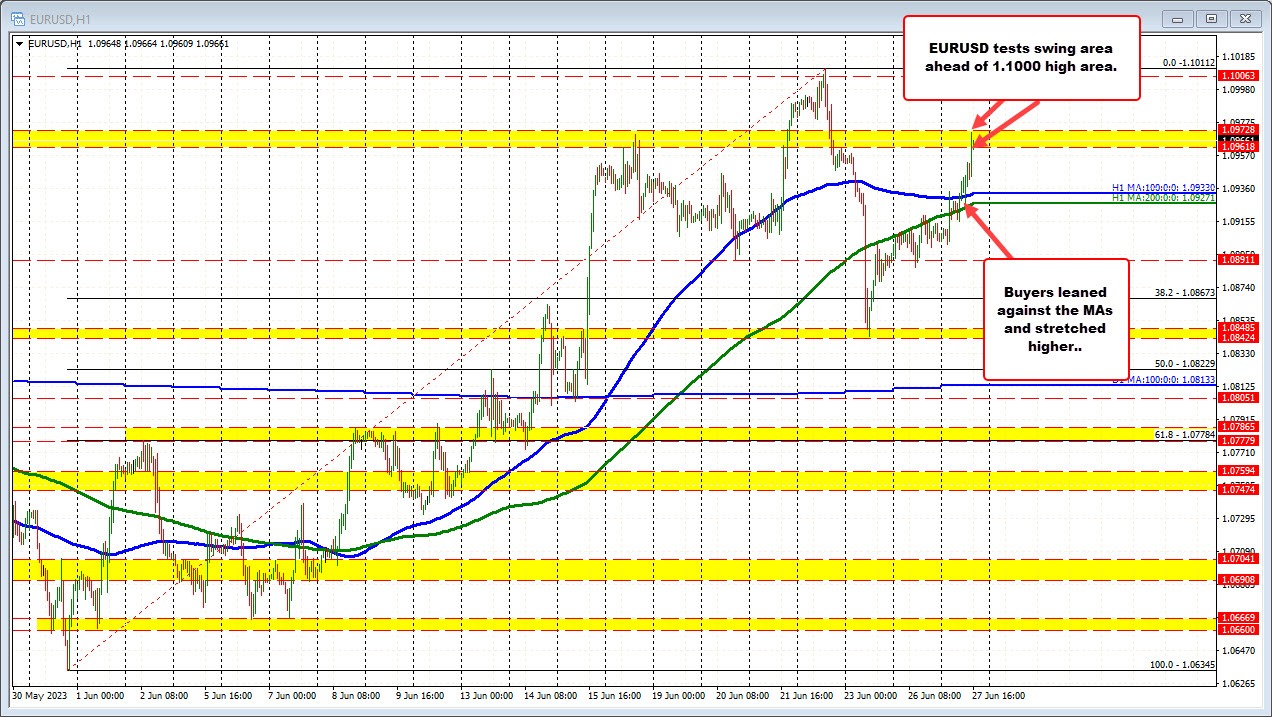This screenshot has width=1272, height=717.
Task: Click the restore window button
Action: click(1211, 18)
